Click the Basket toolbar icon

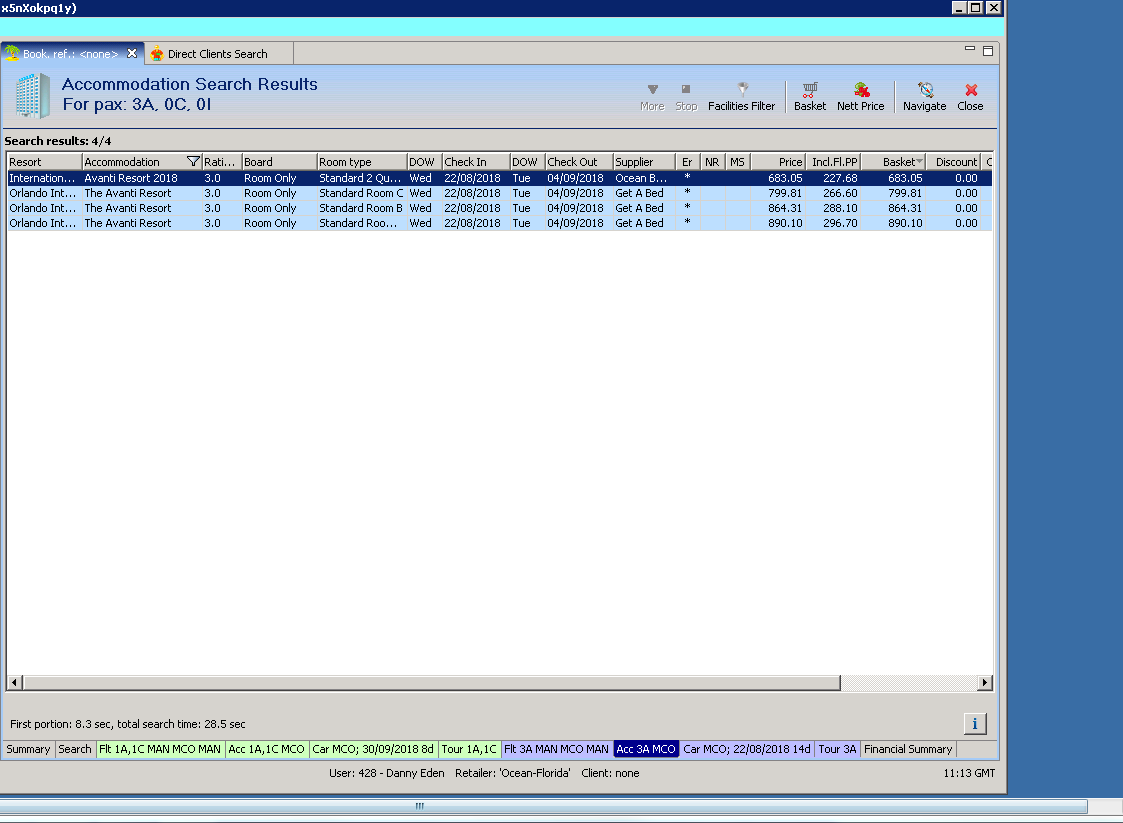[x=810, y=96]
